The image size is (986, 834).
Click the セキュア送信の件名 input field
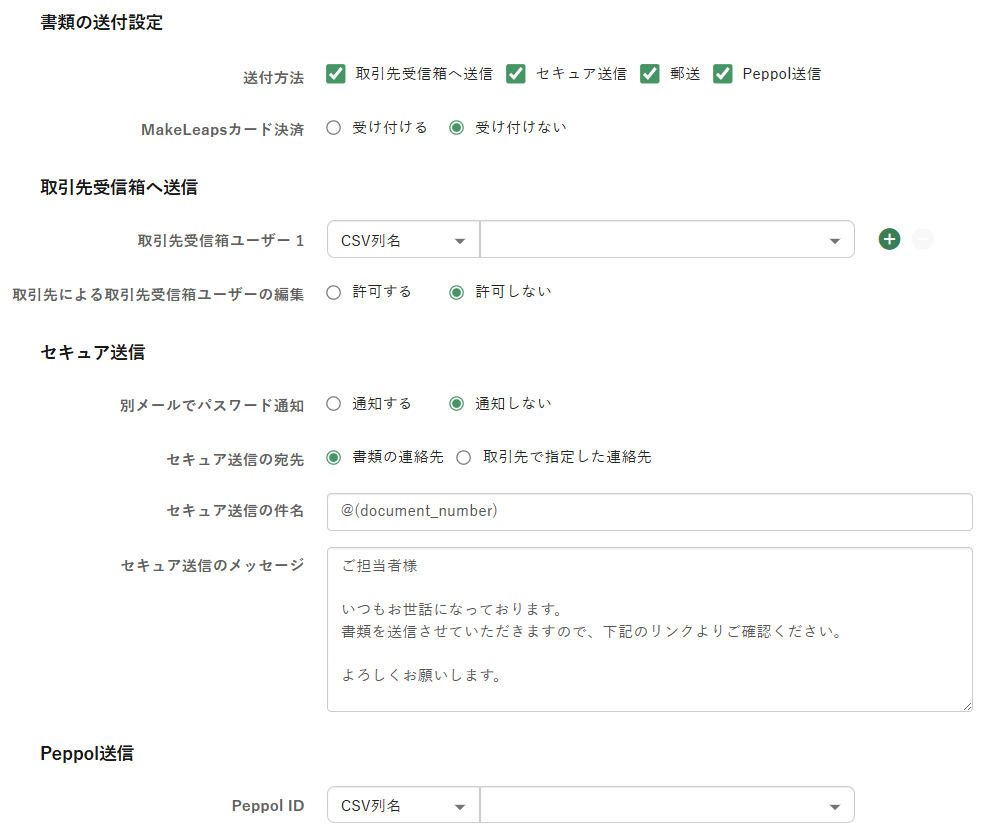click(649, 511)
